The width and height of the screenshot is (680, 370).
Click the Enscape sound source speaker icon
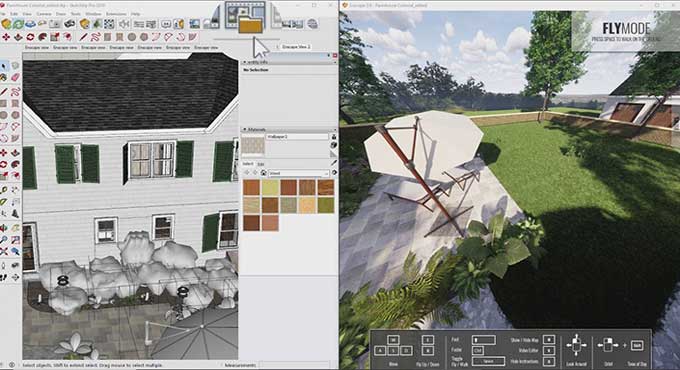pos(124,24)
